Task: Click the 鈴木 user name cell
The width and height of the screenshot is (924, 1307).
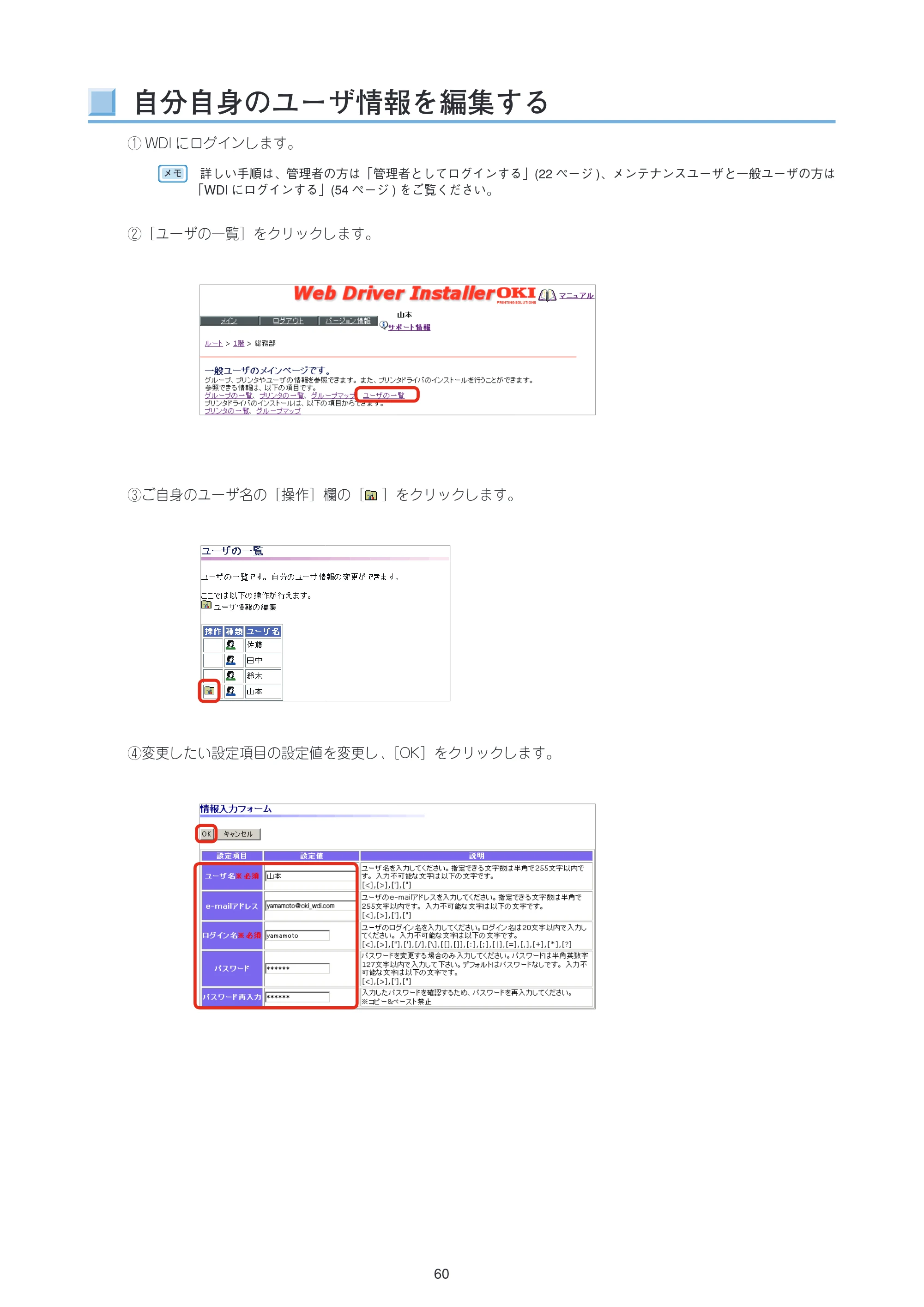Action: [263, 676]
